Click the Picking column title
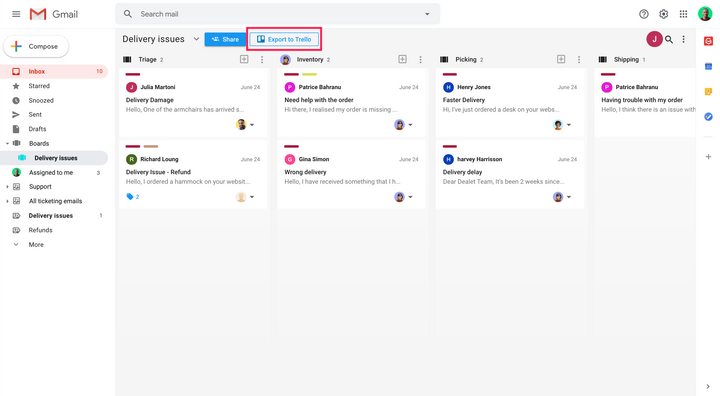720x396 pixels. coord(466,60)
